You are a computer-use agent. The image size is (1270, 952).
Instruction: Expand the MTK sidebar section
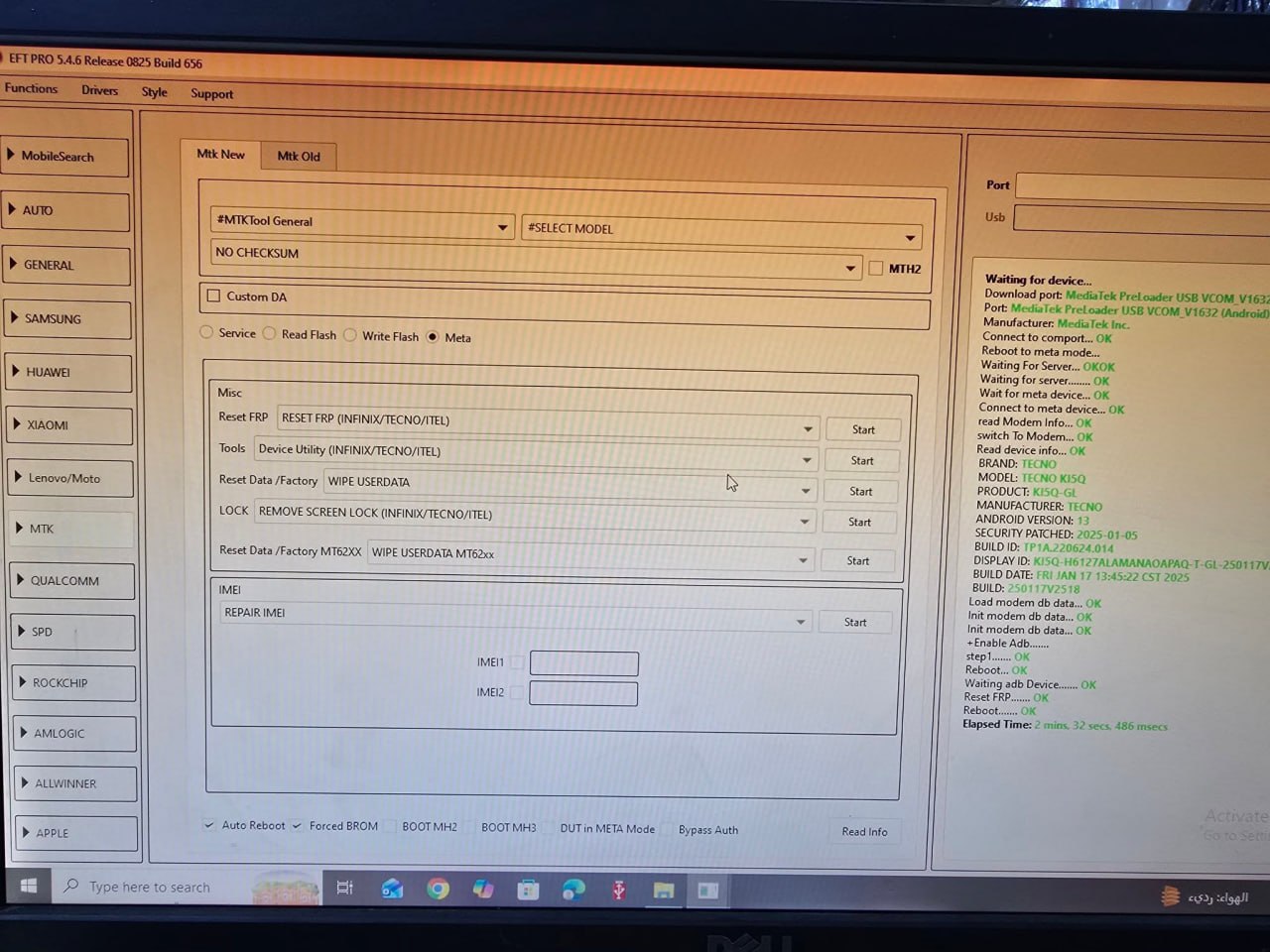[72, 529]
